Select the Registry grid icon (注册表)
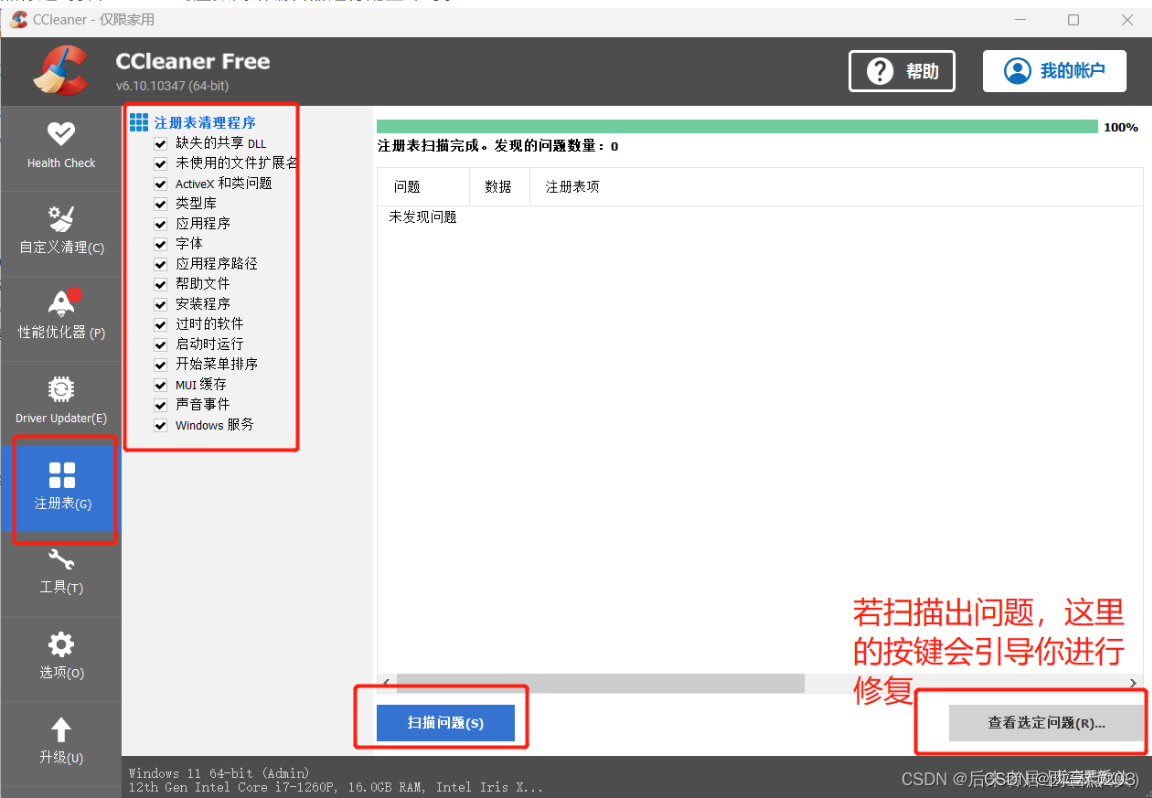This screenshot has width=1152, height=798. 62,475
